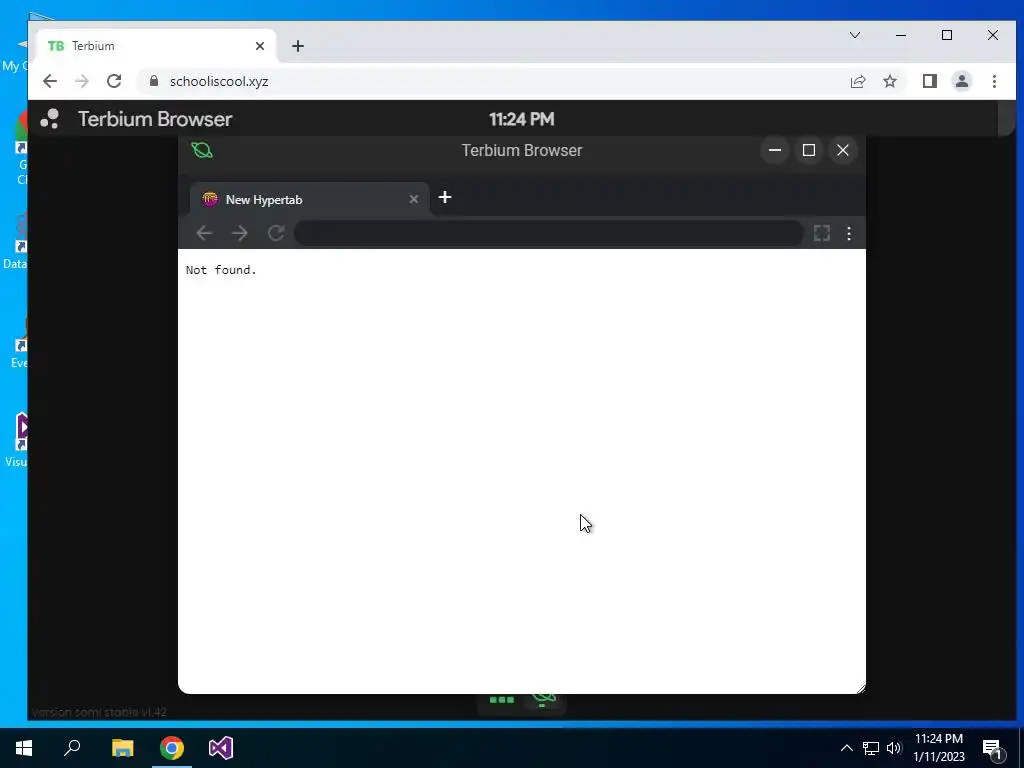Click the network tray icon
Image resolution: width=1024 pixels, height=768 pixels.
pyautogui.click(x=871, y=748)
